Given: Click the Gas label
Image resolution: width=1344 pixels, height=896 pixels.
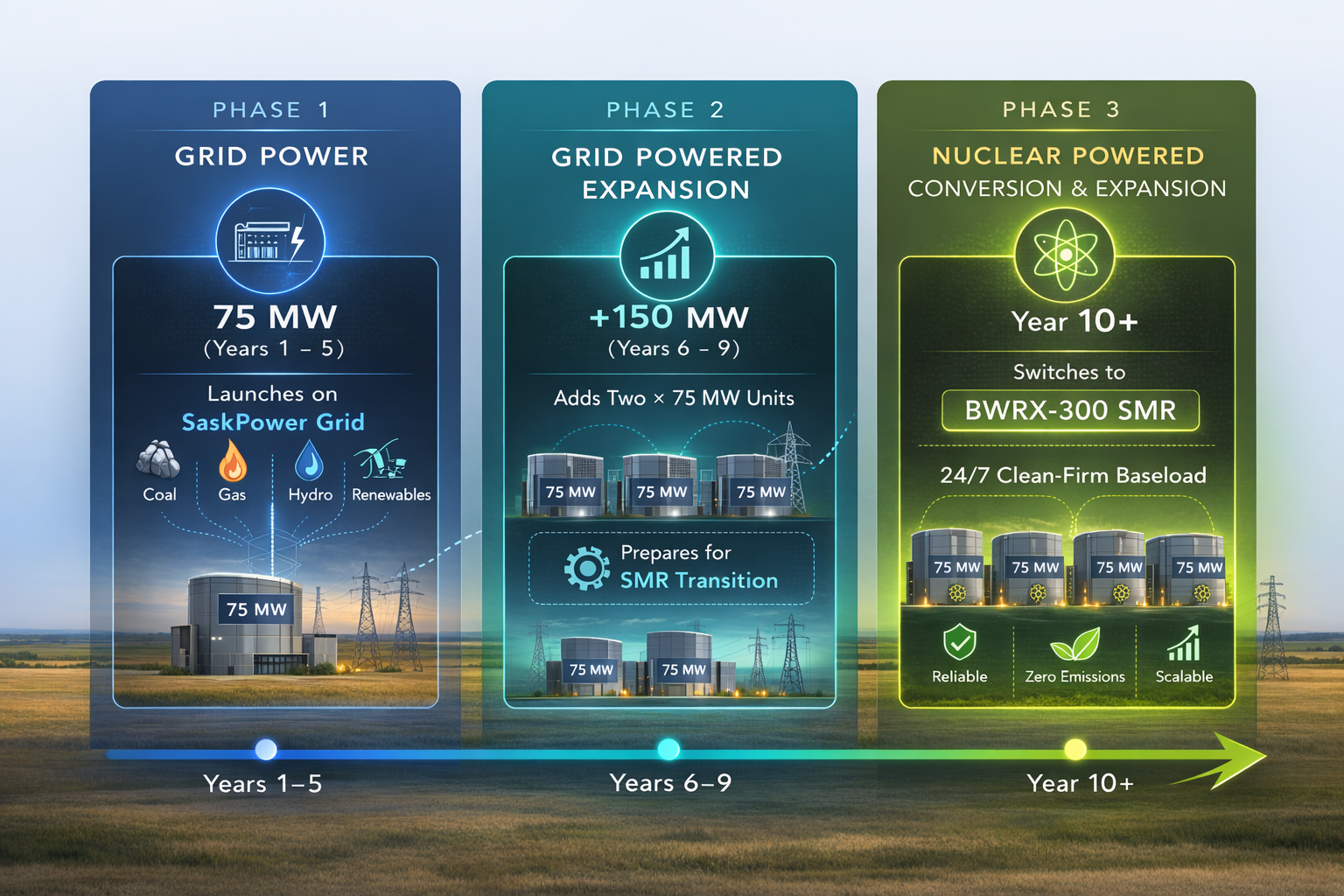Looking at the screenshot, I should pos(232,494).
